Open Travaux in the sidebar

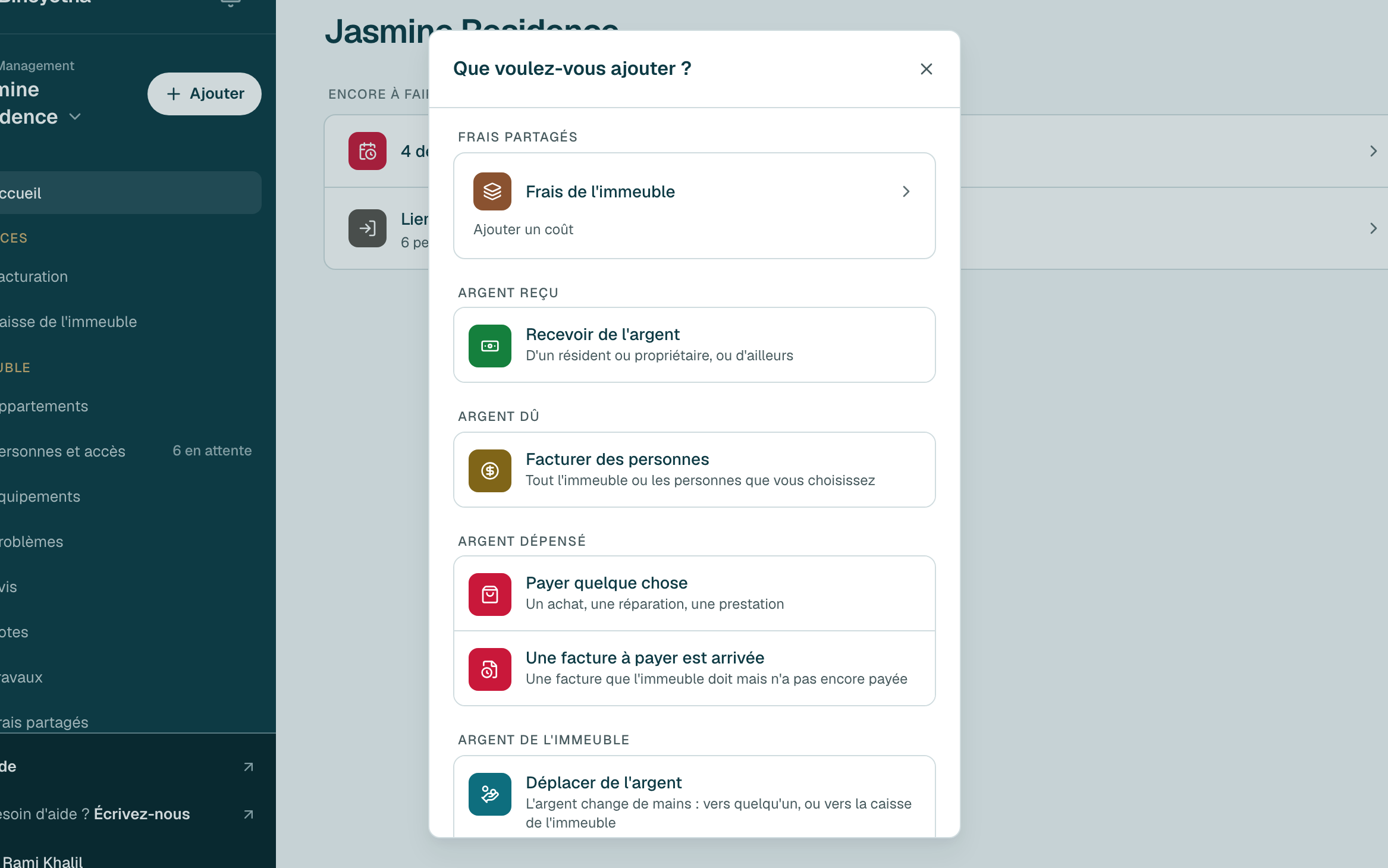130,677
